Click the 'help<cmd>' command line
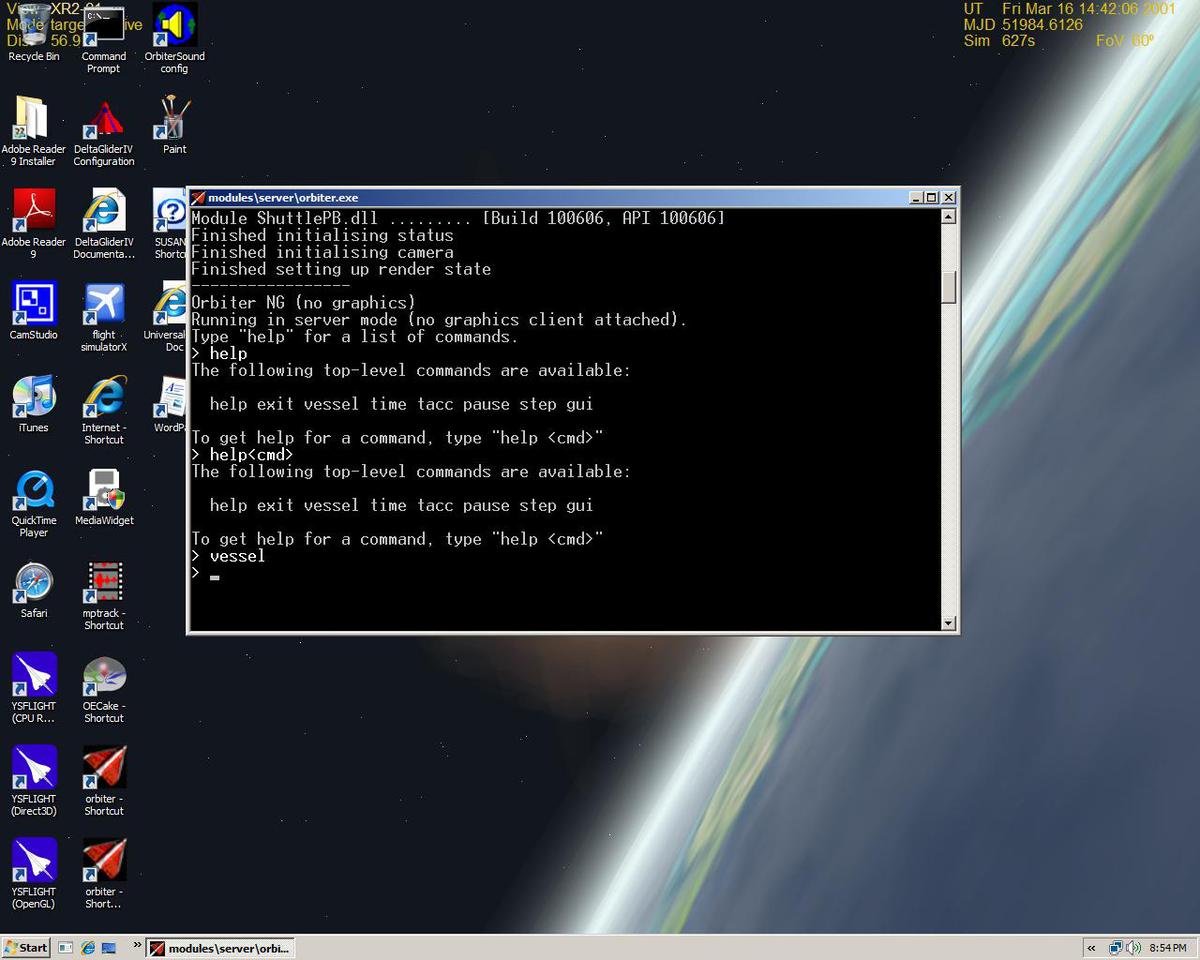The width and height of the screenshot is (1200, 960). (242, 455)
